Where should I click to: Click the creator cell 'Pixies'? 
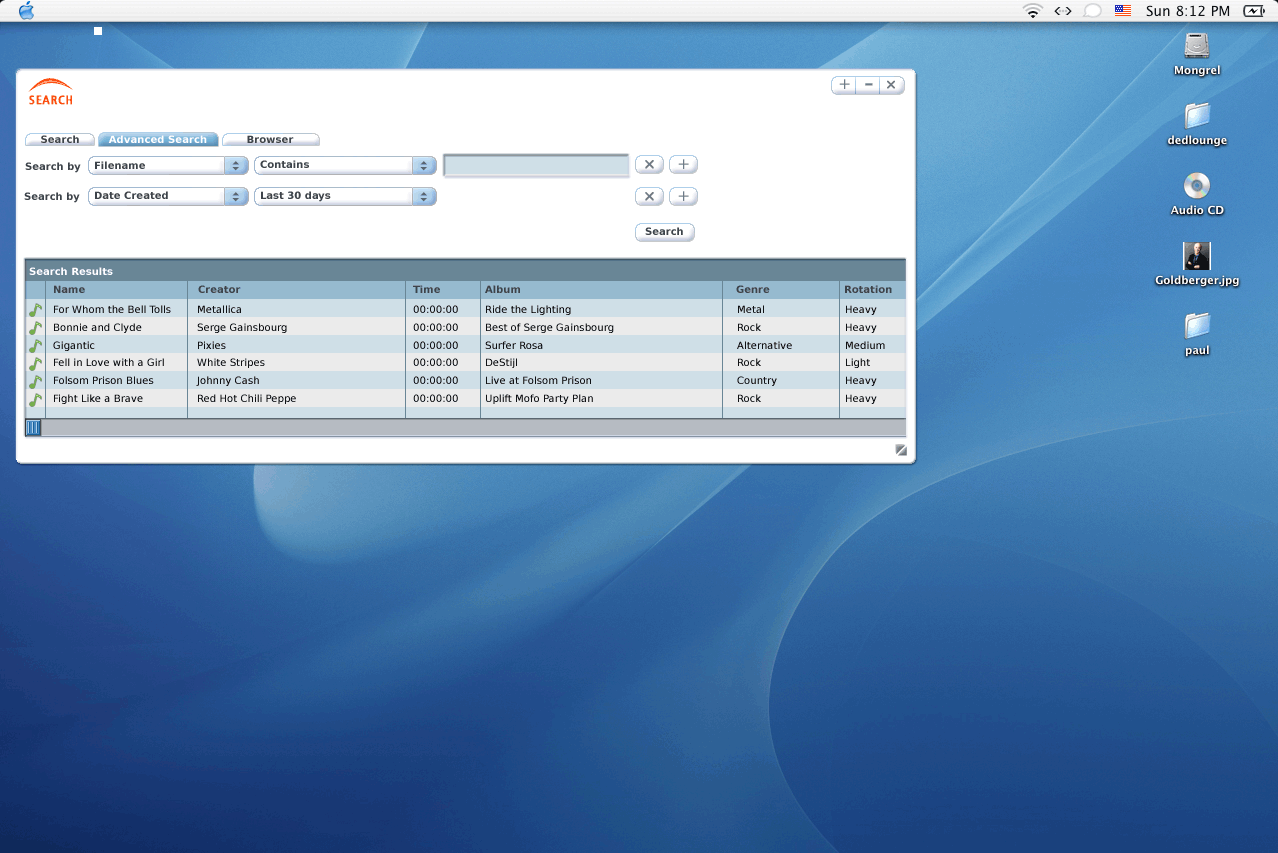click(211, 346)
